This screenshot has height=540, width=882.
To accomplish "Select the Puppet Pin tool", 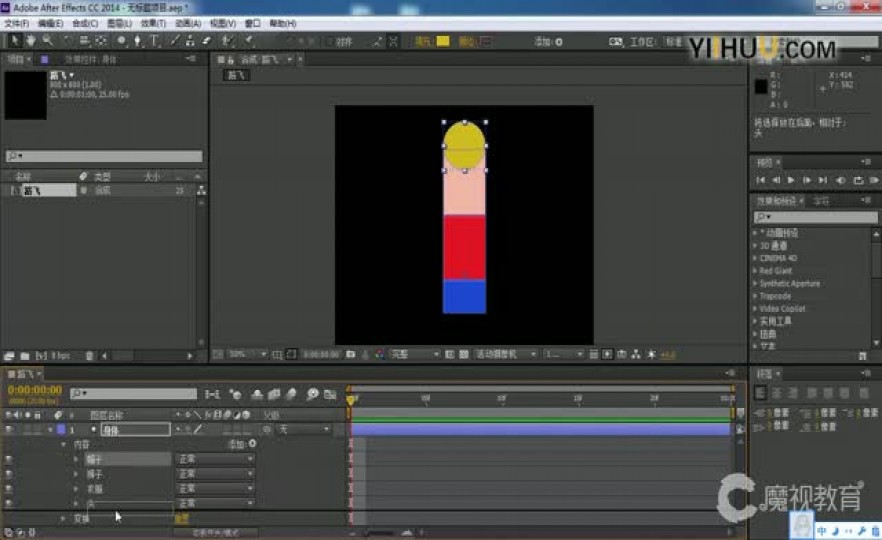I will [x=249, y=40].
